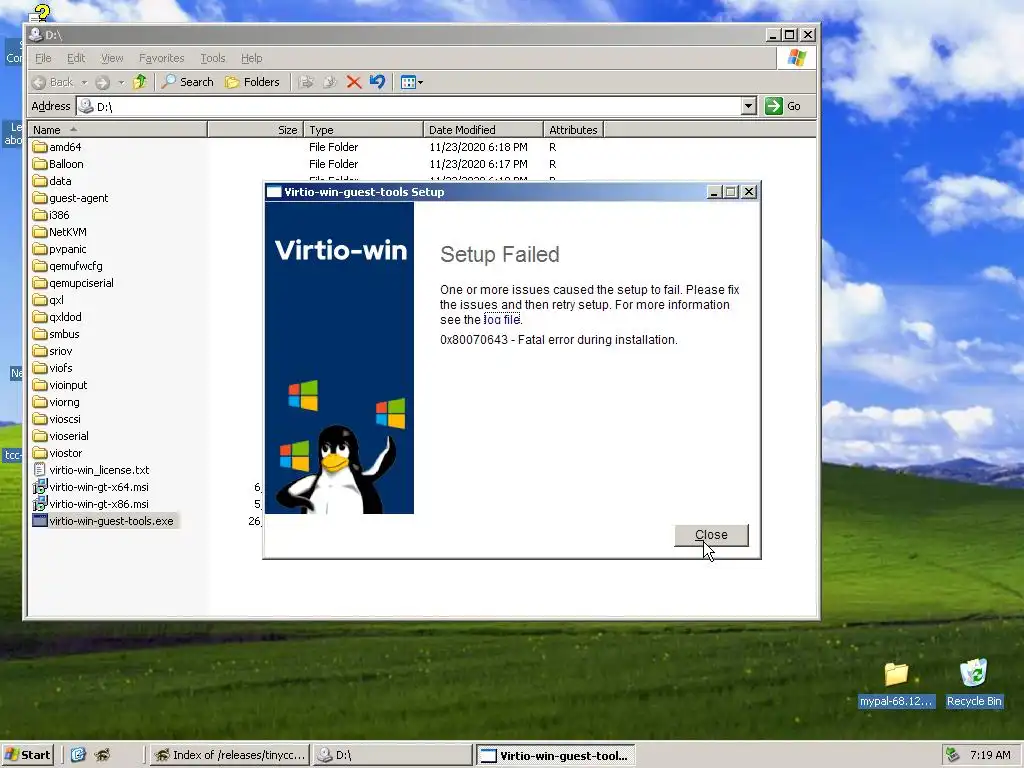Open the View menu
Screen dimensions: 1024x768
(112, 58)
